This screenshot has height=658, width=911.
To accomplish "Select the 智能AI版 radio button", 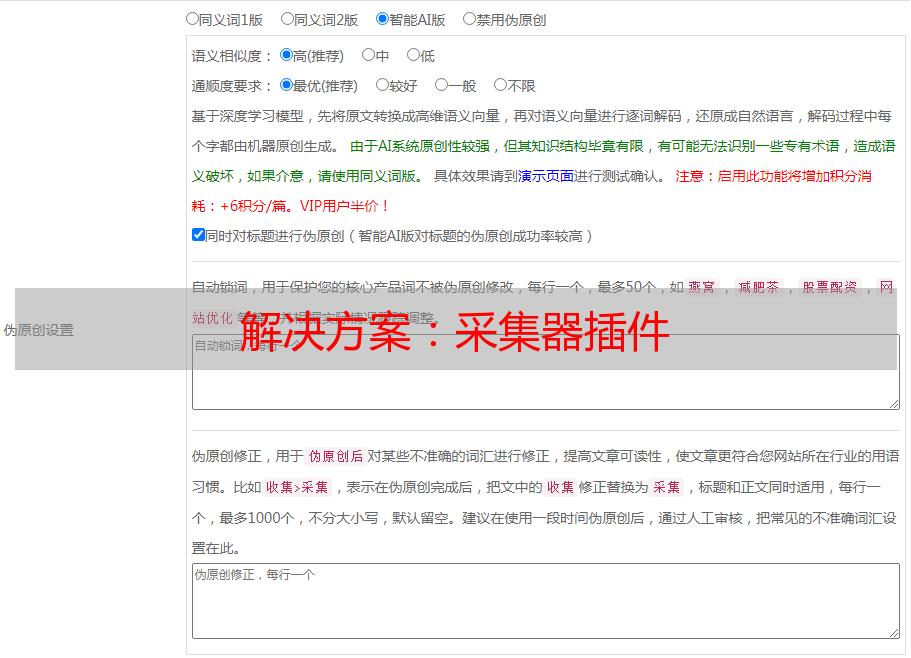I will click(x=383, y=18).
